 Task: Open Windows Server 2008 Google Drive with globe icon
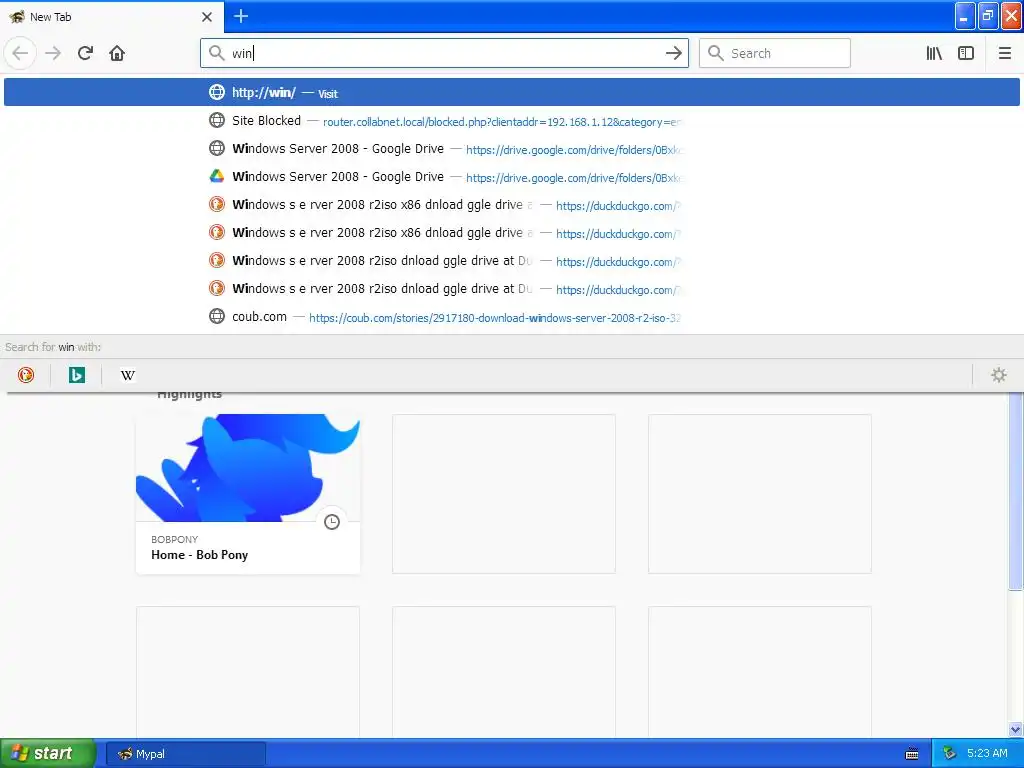(x=511, y=148)
